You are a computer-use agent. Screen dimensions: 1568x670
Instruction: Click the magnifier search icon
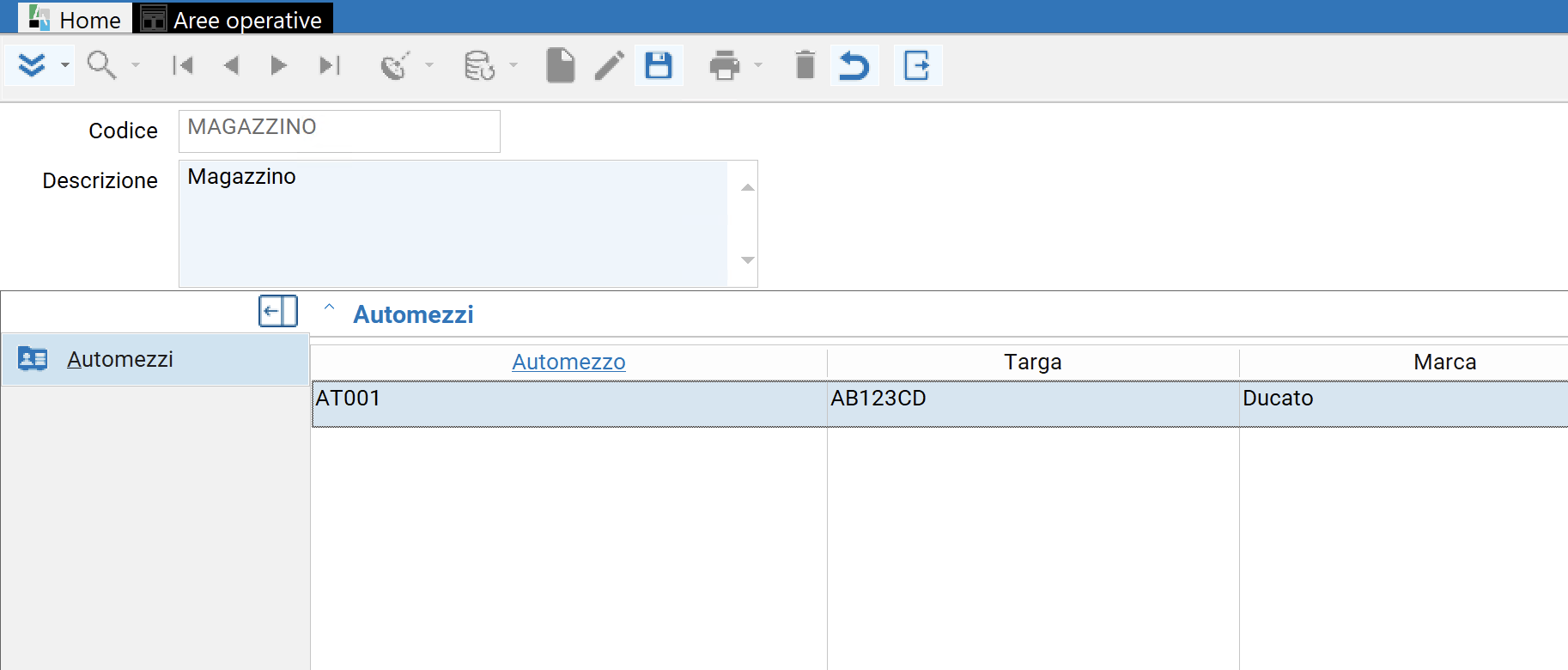[101, 65]
